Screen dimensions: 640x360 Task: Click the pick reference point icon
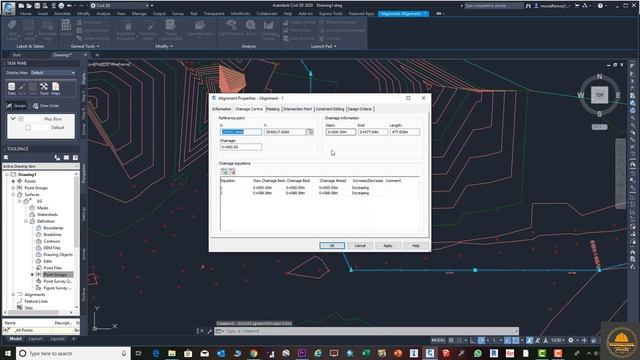click(310, 132)
